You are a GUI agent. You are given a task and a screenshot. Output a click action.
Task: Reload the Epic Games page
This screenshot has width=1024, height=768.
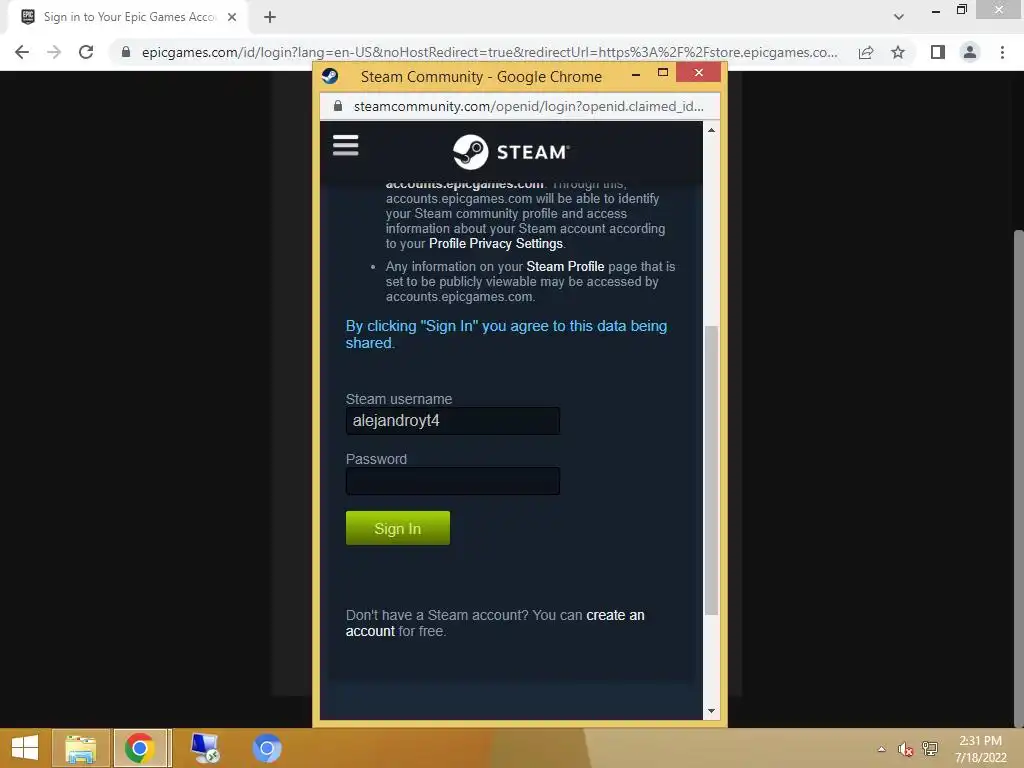tap(86, 52)
